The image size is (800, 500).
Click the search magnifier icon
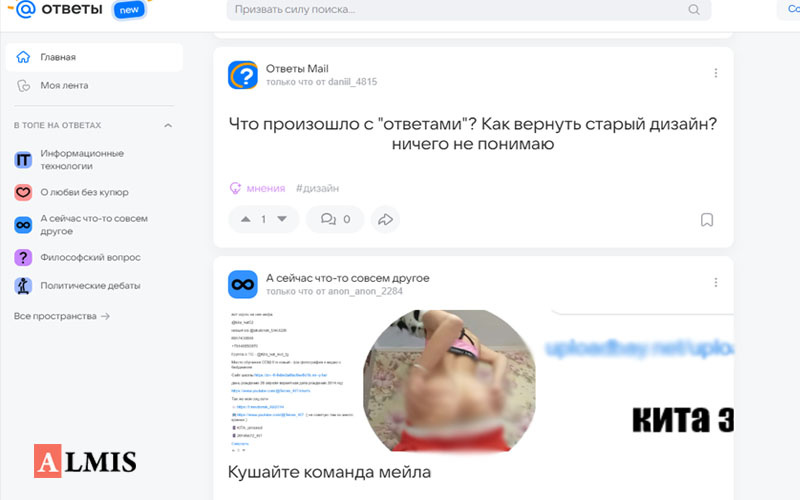coord(694,10)
